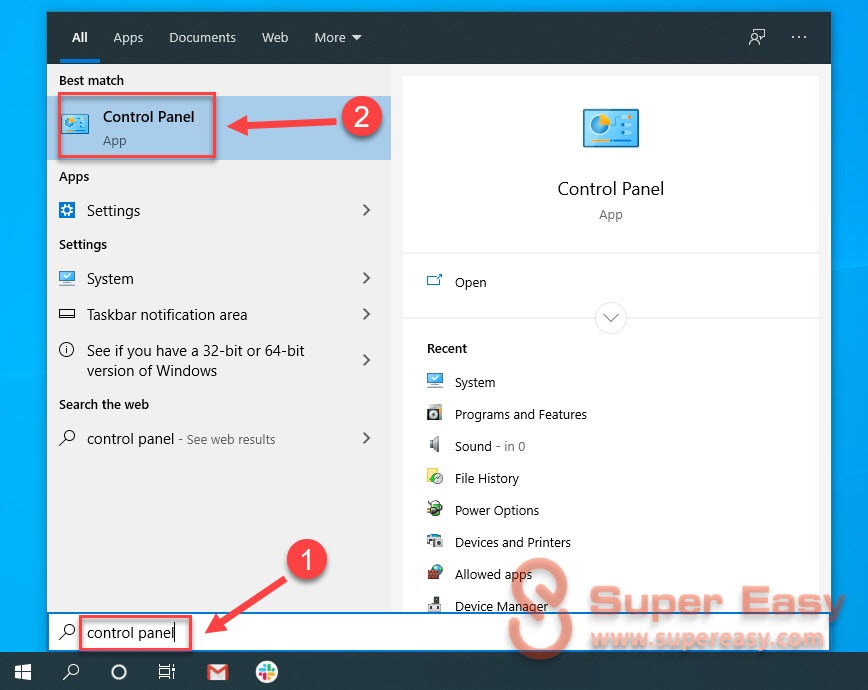Click Open in the preview pane
This screenshot has height=690, width=868.
click(x=471, y=282)
